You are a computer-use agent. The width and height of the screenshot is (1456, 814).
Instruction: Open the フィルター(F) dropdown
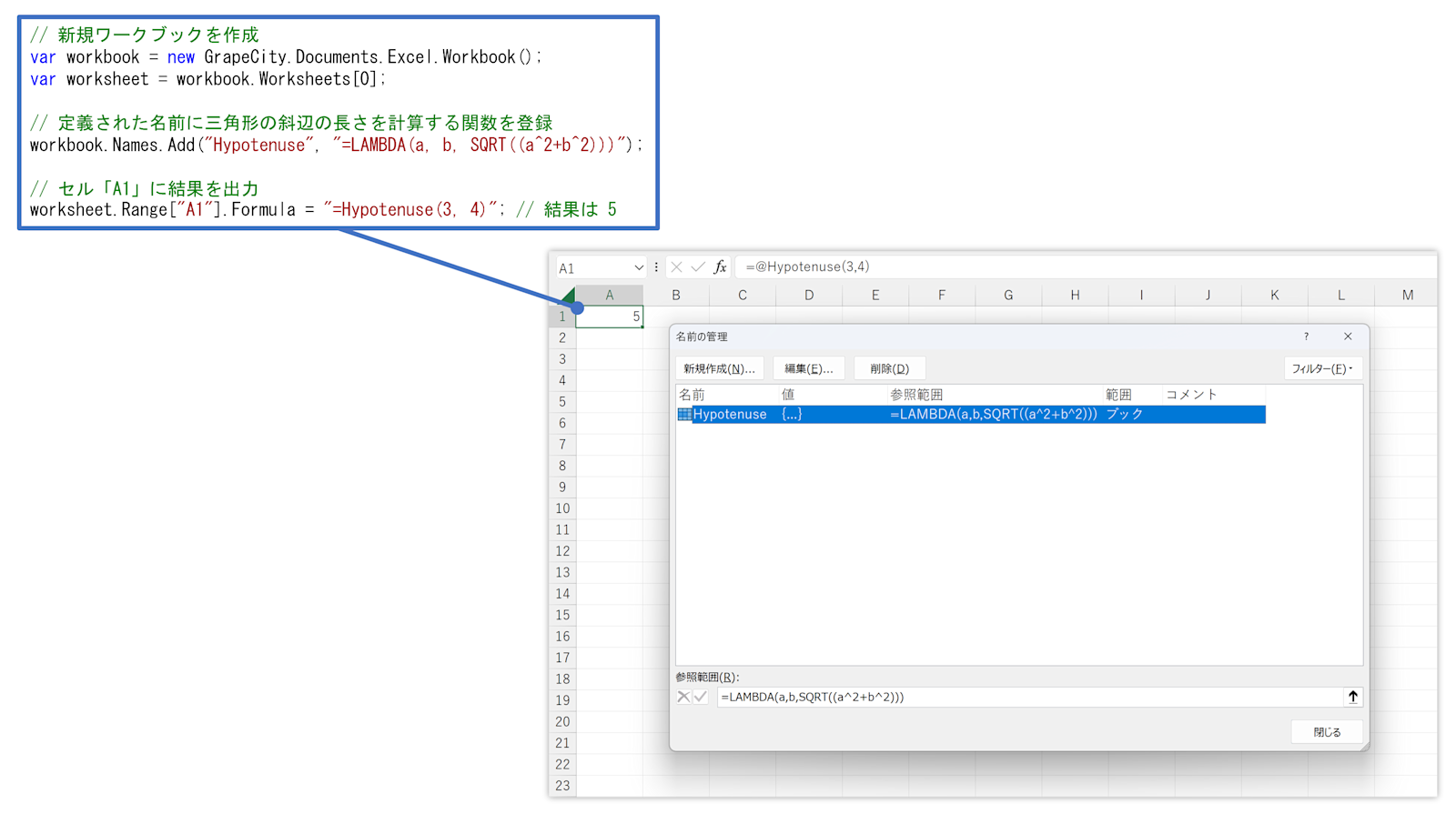click(x=1322, y=368)
